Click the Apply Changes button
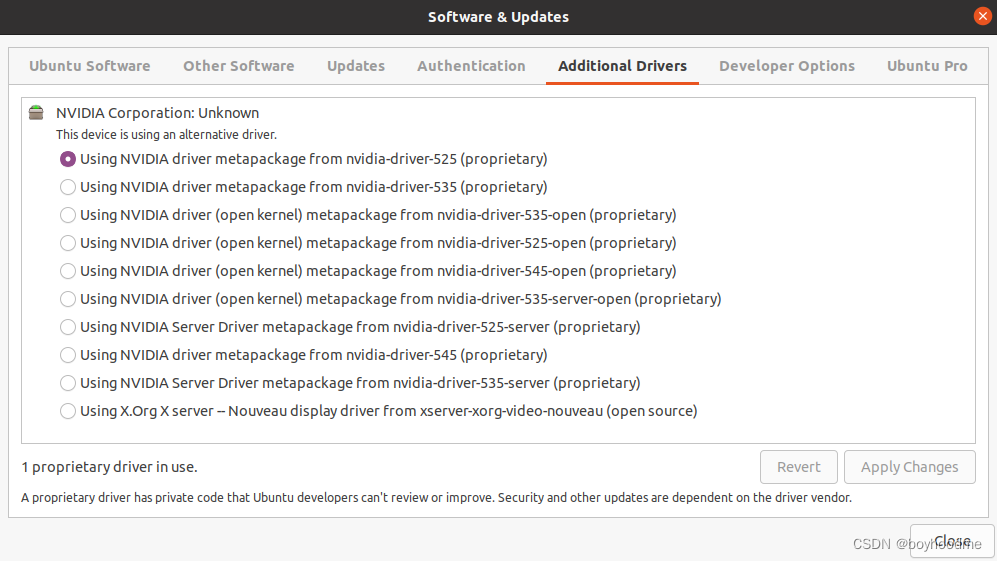997x561 pixels. pos(909,467)
